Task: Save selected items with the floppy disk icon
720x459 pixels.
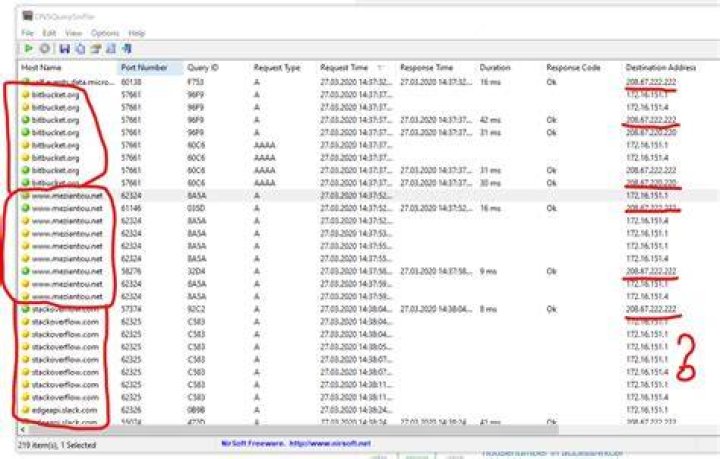Action: coord(65,48)
